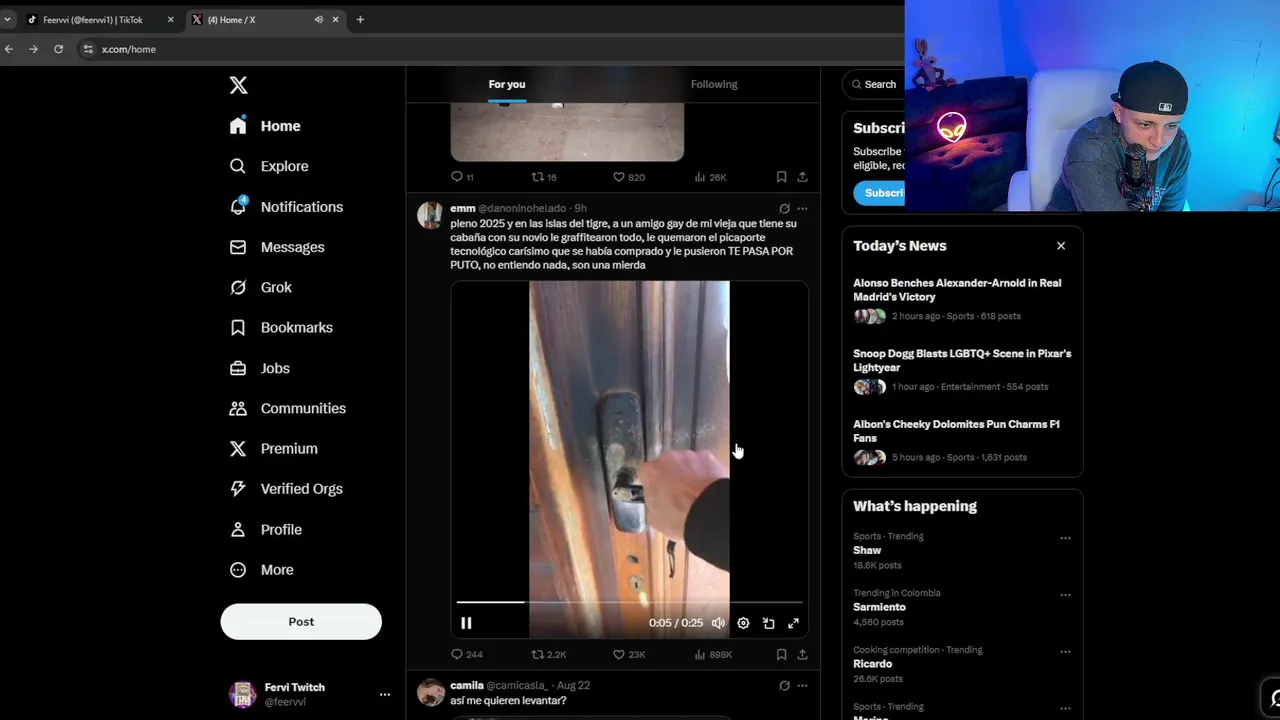Reply to emm's tweet with 244 replies

pyautogui.click(x=466, y=654)
